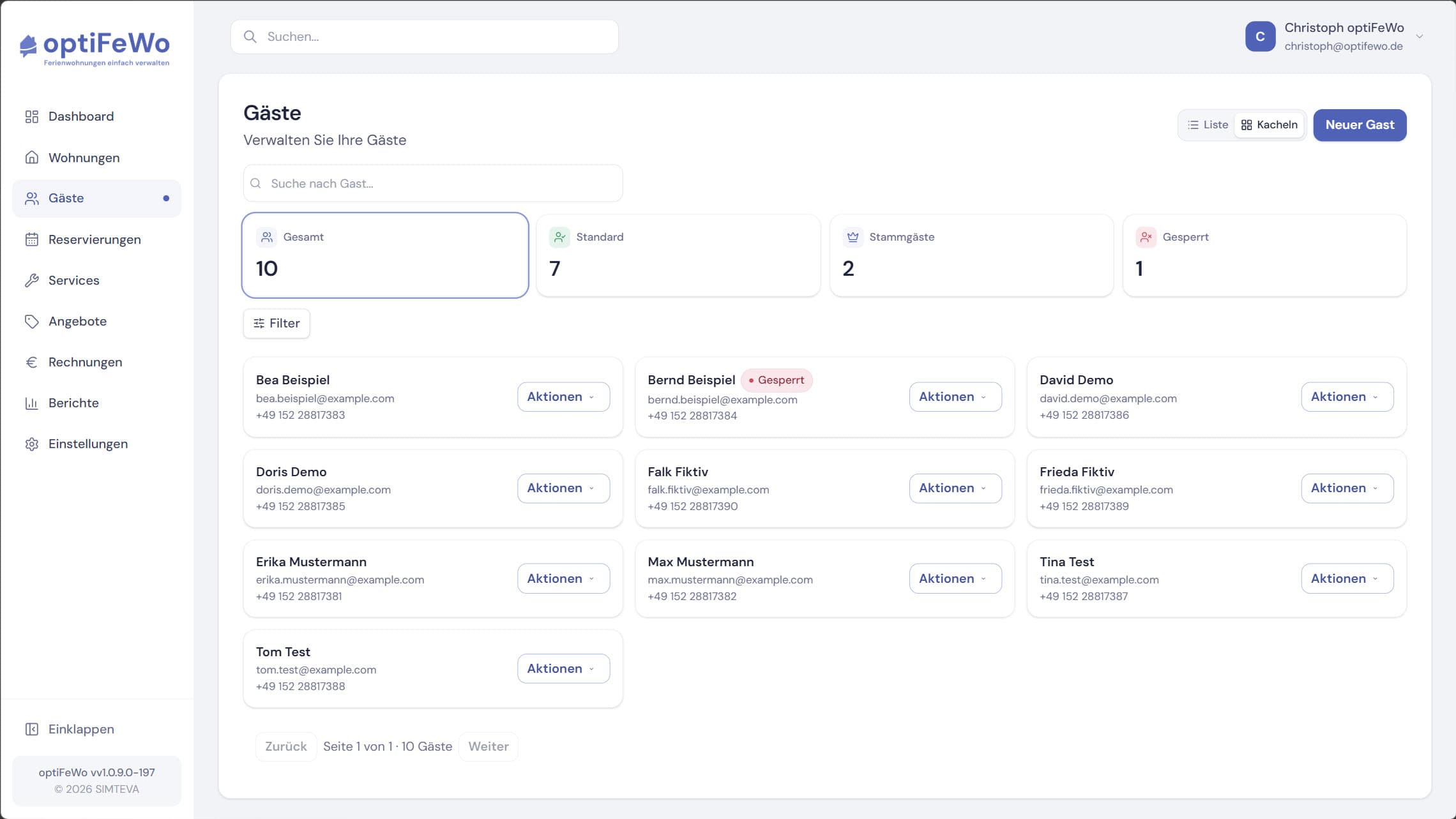Screen dimensions: 1456x819
Task: Click the Rechnungen euro icon
Action: click(32, 362)
